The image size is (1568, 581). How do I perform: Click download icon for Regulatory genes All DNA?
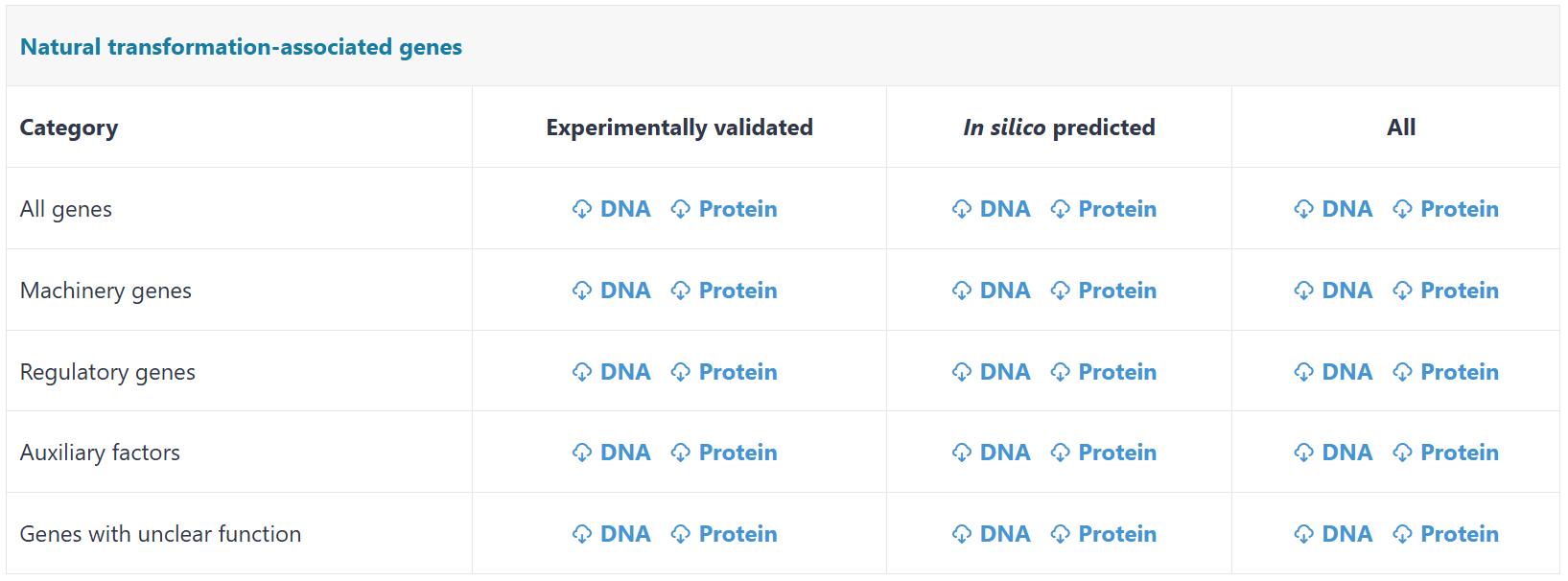tap(1303, 372)
